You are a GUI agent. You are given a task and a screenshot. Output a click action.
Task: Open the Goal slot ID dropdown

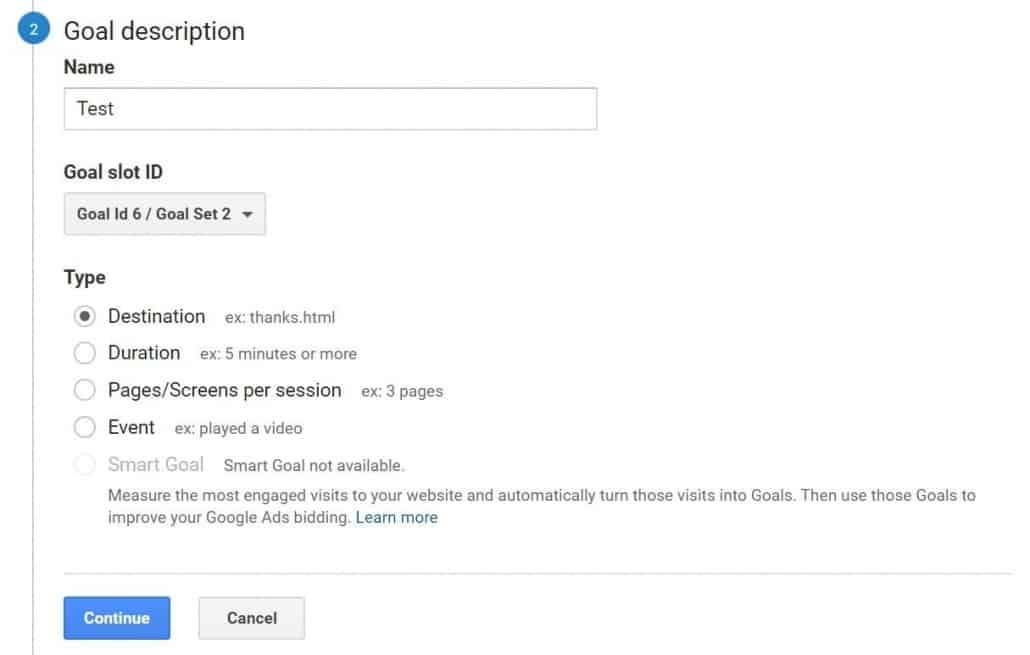[x=164, y=214]
